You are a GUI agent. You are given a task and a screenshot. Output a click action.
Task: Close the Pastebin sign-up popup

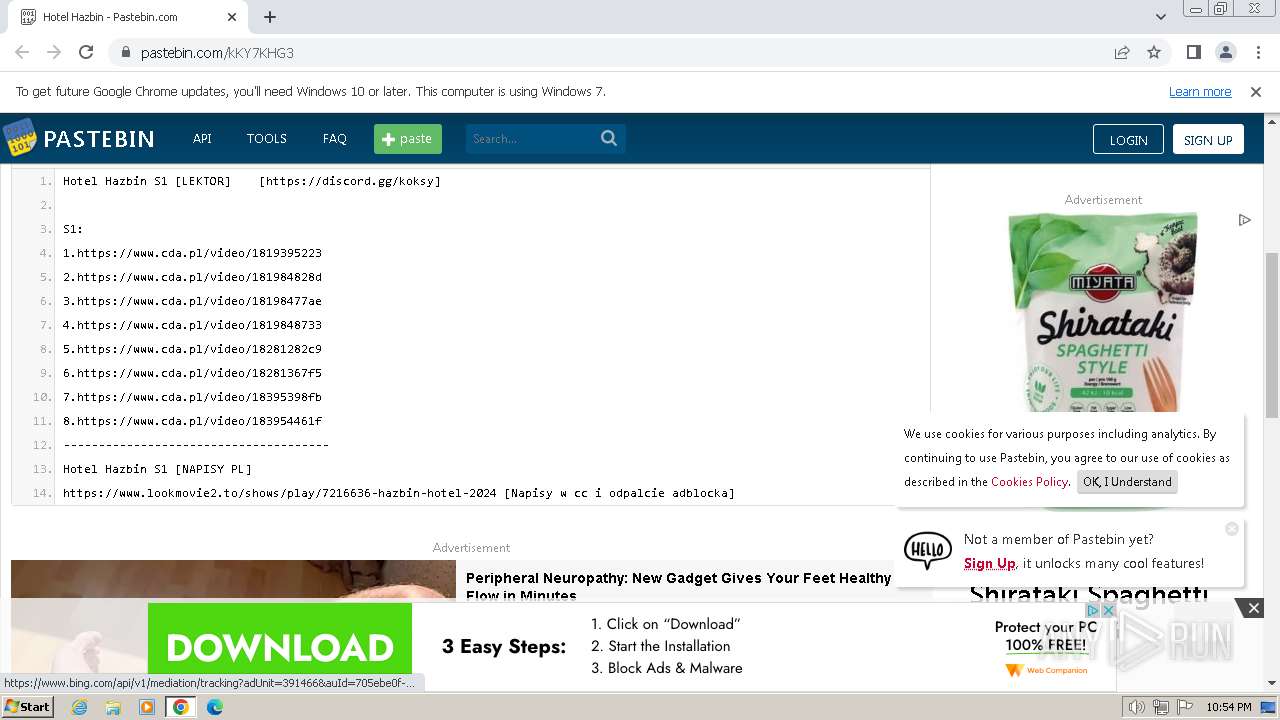(1232, 528)
